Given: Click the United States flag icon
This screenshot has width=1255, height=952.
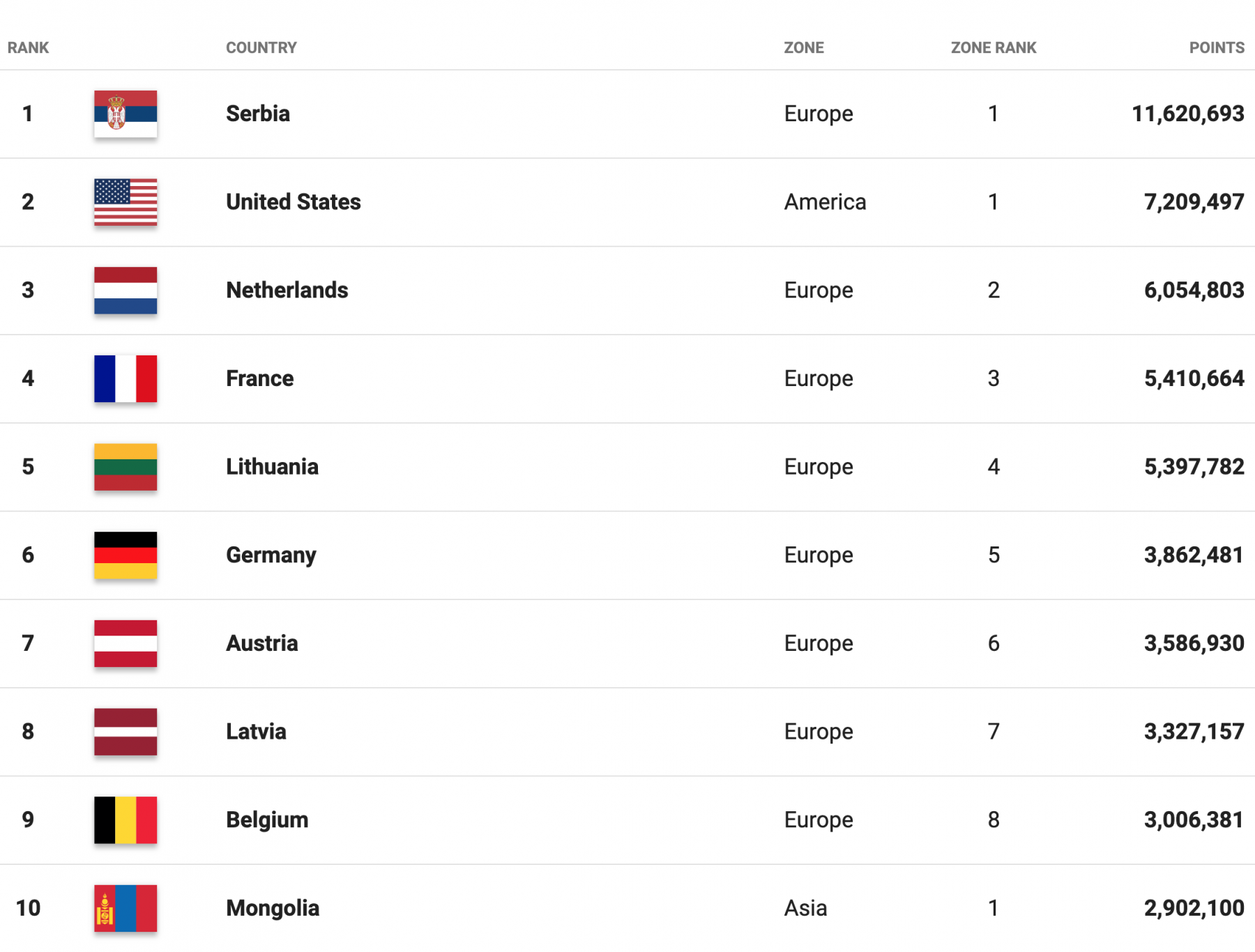Looking at the screenshot, I should [125, 202].
